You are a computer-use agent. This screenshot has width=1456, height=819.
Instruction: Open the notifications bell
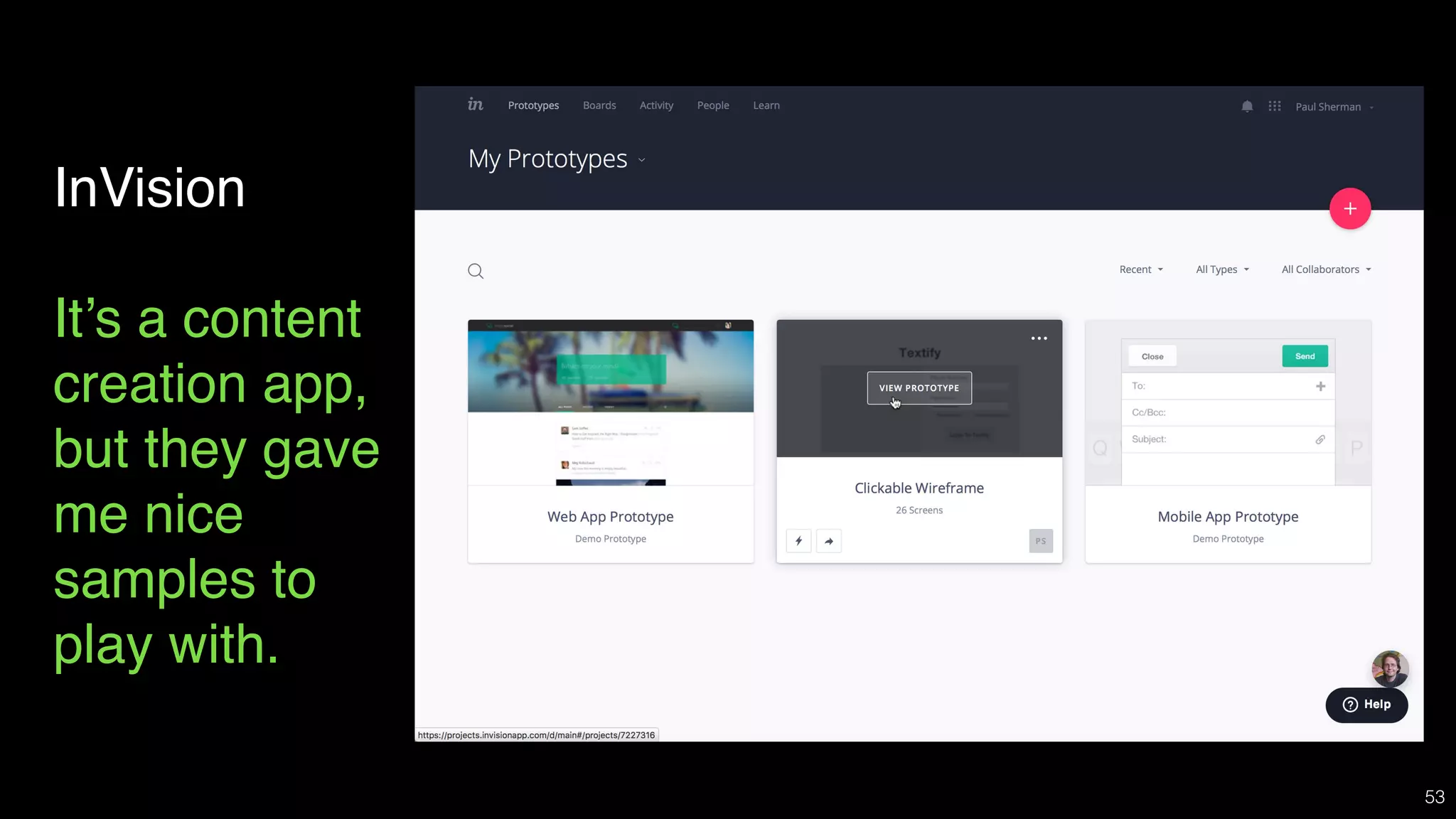[1247, 106]
